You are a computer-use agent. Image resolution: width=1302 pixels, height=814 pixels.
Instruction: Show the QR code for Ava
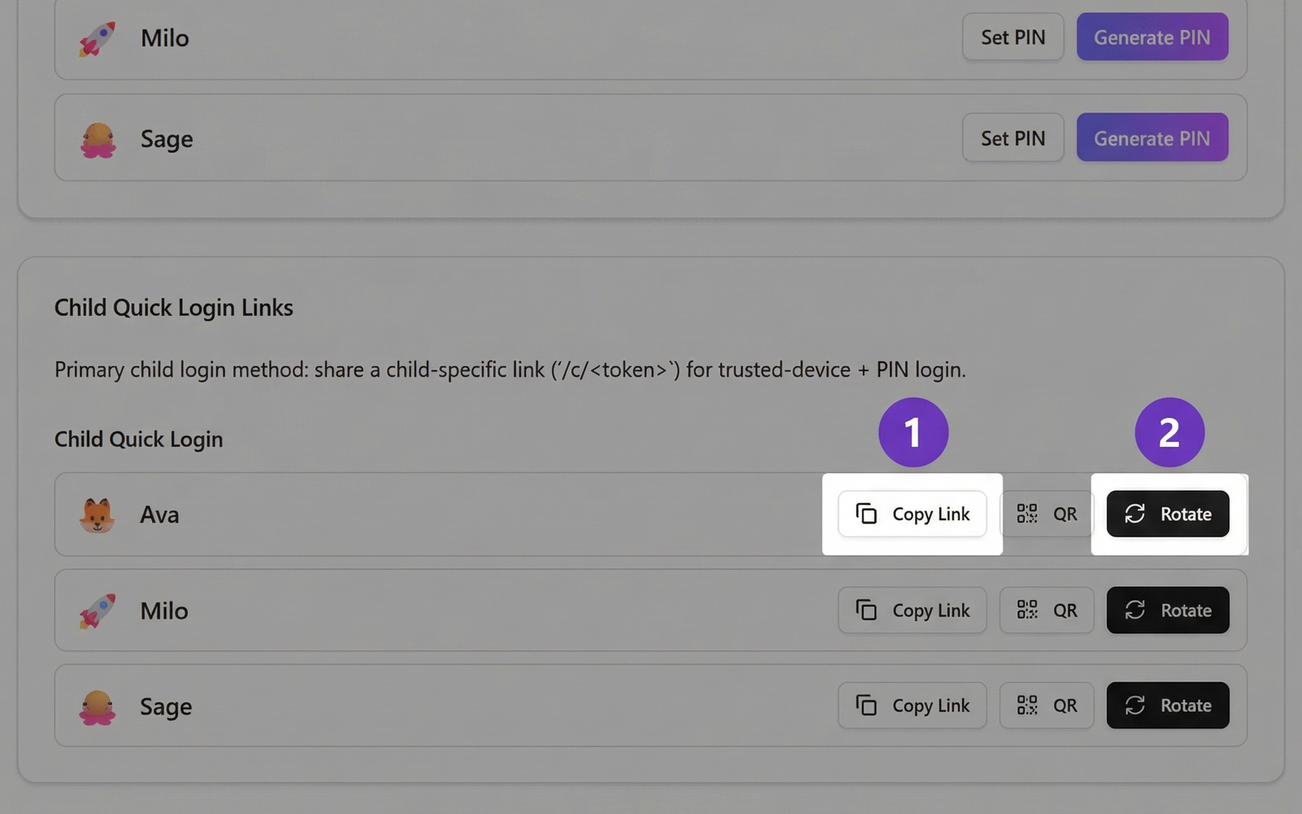1046,513
